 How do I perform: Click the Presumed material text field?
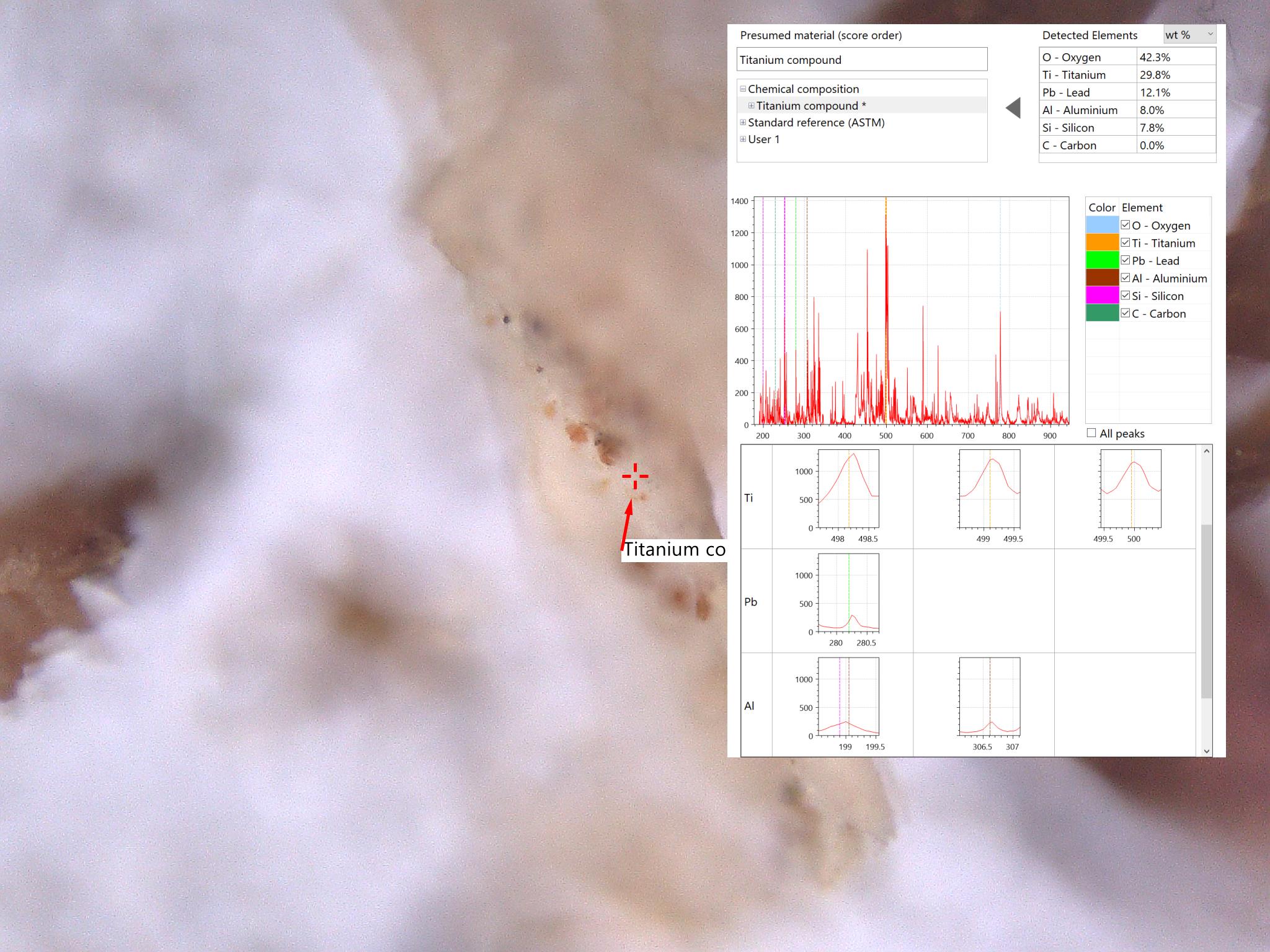862,60
